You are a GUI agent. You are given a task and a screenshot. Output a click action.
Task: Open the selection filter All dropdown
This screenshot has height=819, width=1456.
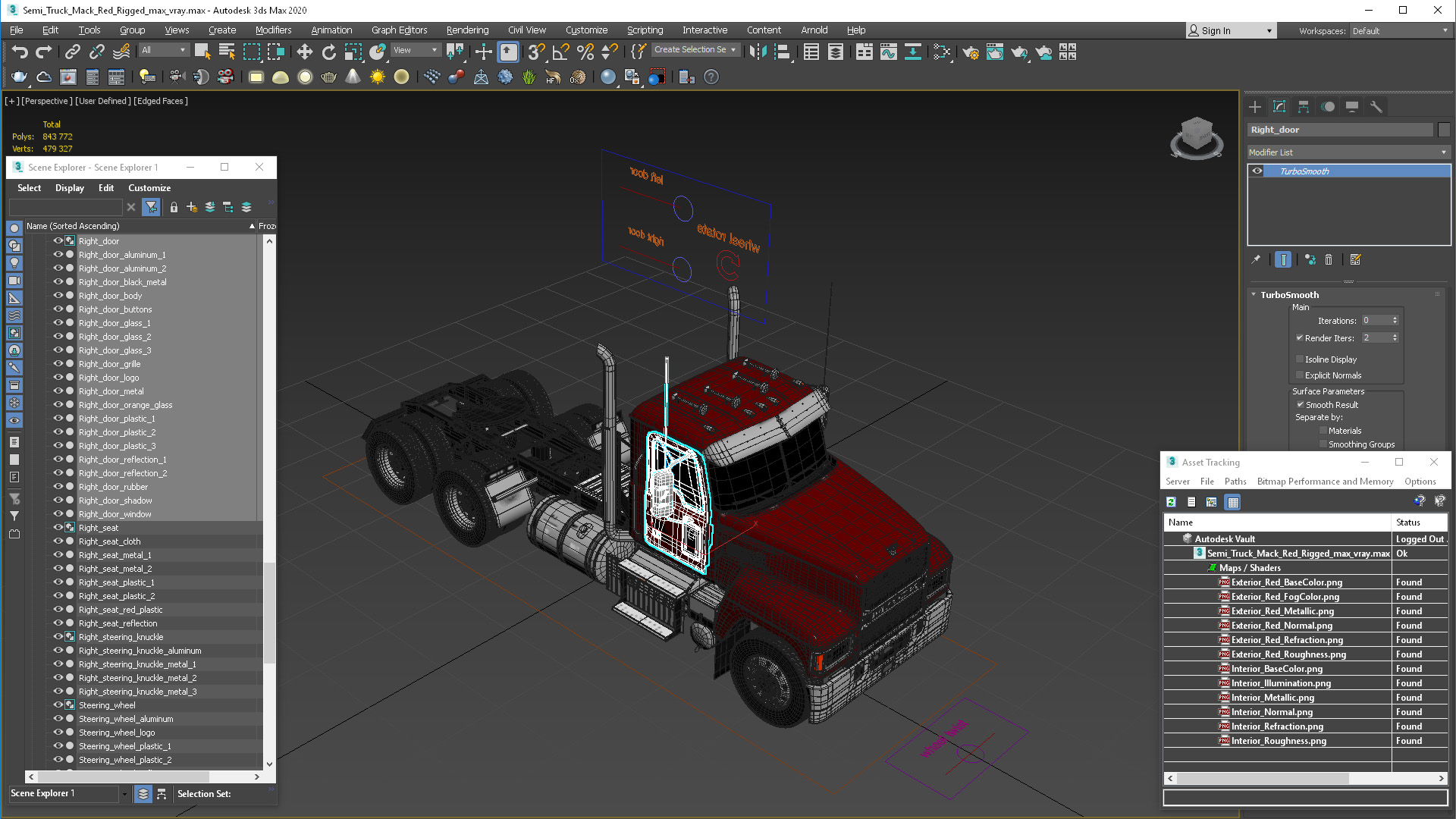point(163,50)
